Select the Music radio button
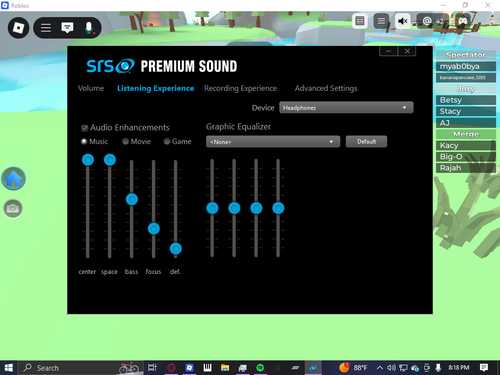The width and height of the screenshot is (500, 375). (x=84, y=141)
